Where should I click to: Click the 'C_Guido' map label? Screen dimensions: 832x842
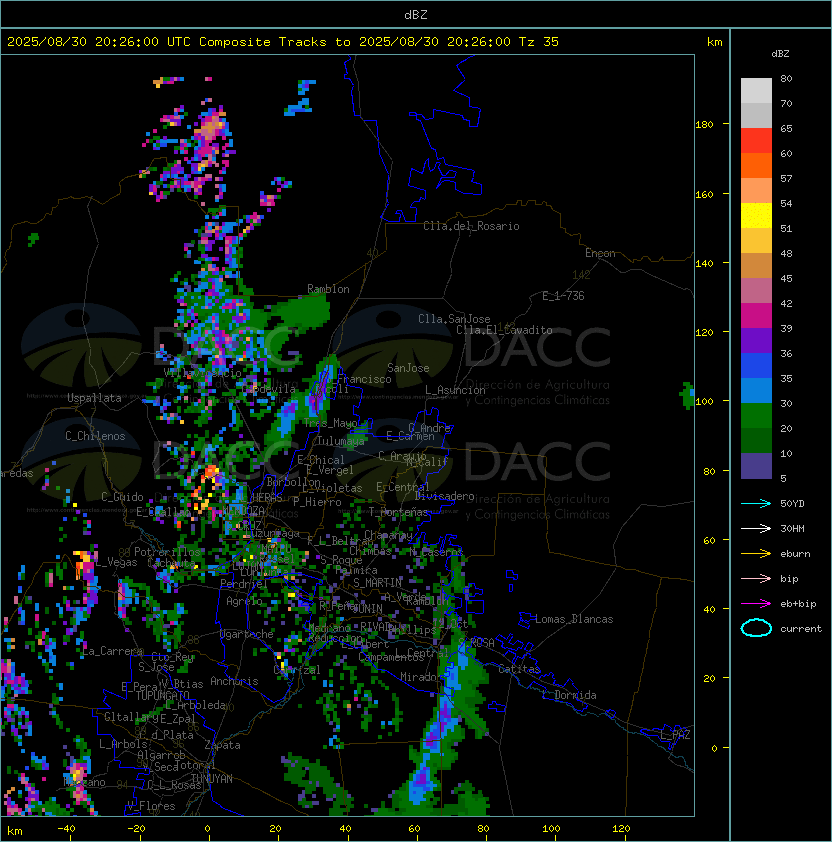[x=122, y=497]
